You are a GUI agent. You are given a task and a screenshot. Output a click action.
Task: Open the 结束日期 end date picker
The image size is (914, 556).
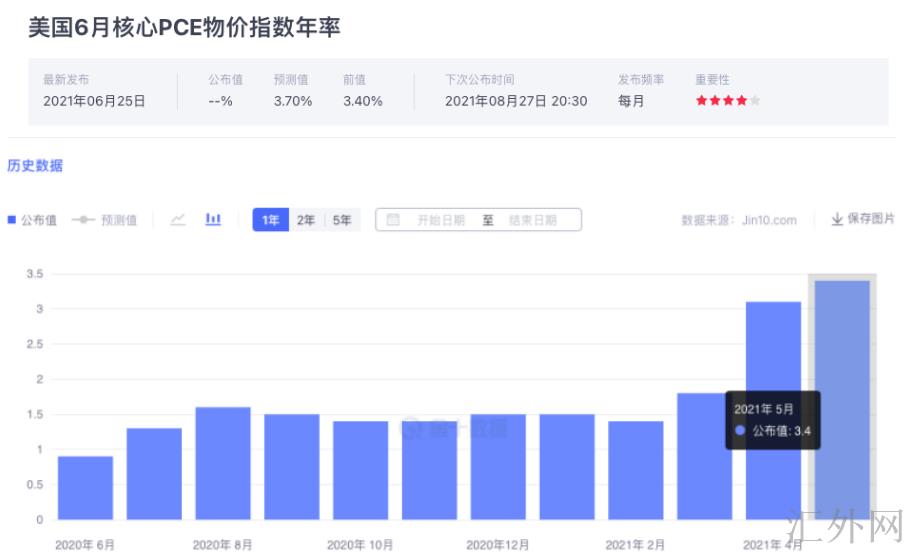pyautogui.click(x=532, y=220)
